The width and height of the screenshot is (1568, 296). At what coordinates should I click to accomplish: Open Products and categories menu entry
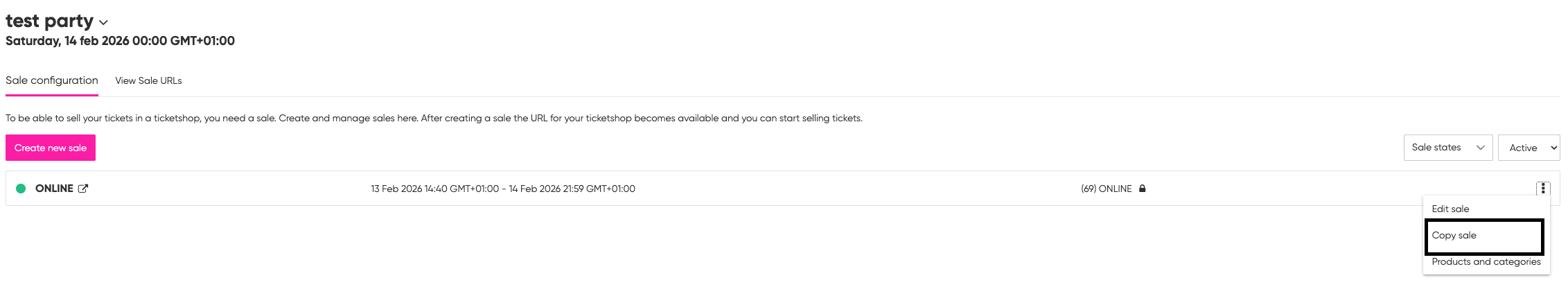point(1486,262)
